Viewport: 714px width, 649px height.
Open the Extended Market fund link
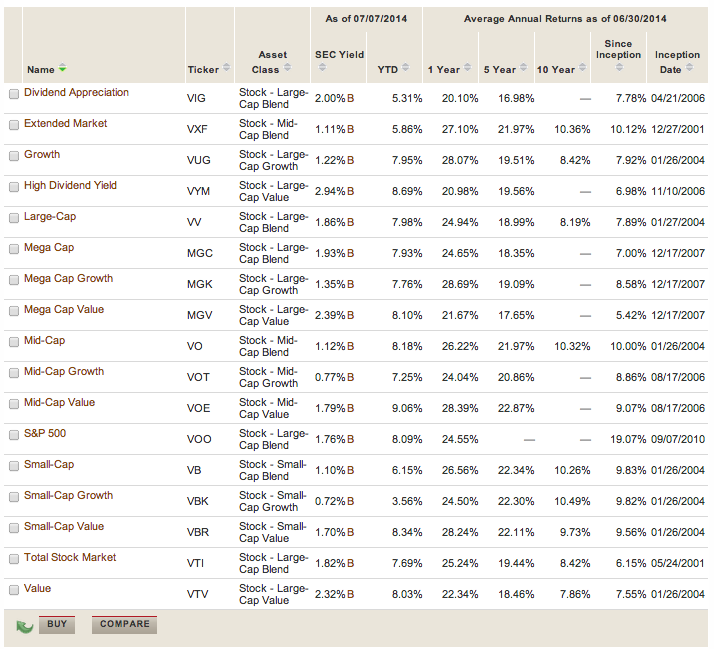click(66, 123)
